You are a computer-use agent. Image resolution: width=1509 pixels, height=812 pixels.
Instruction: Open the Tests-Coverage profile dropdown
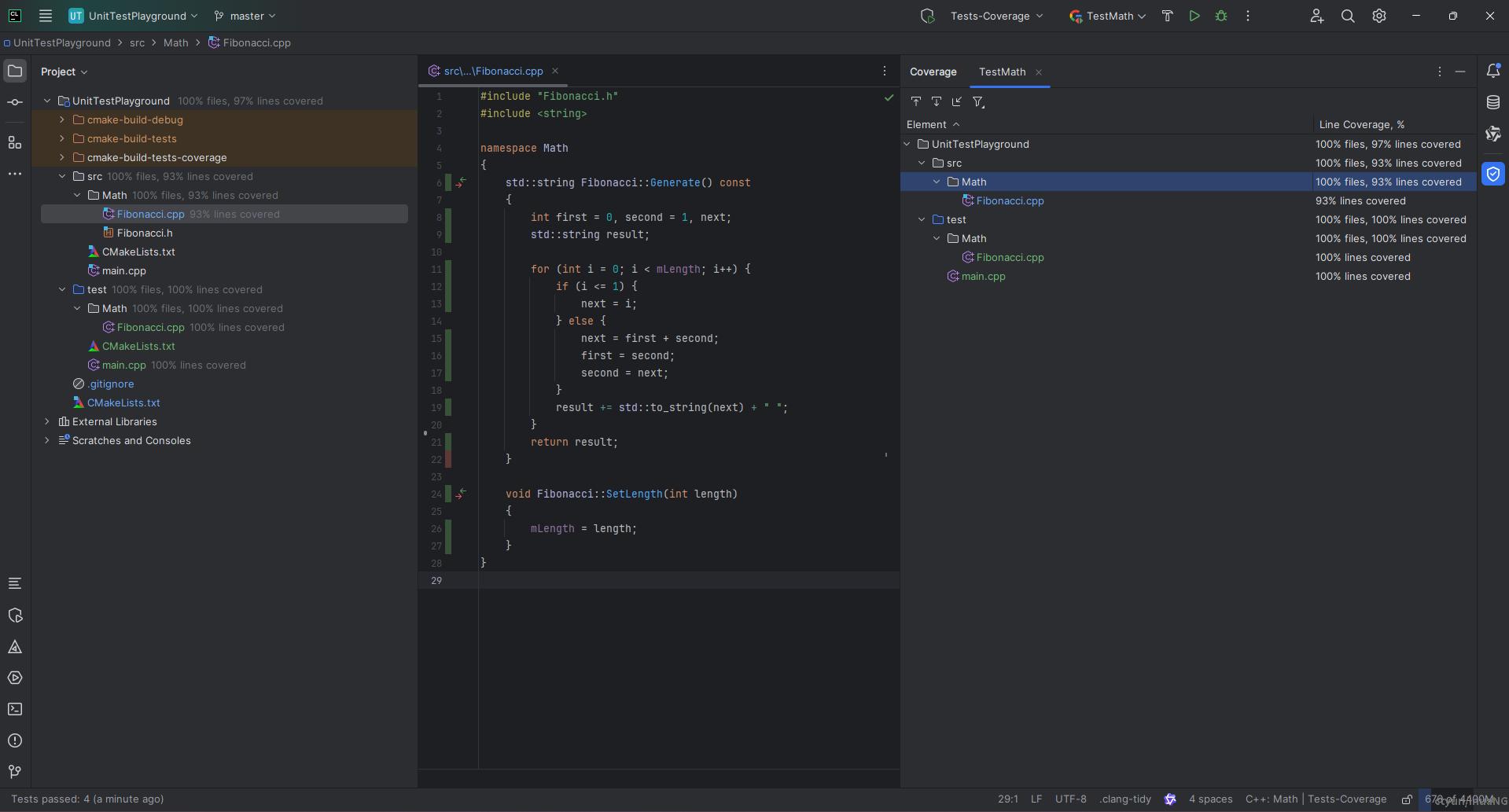996,16
